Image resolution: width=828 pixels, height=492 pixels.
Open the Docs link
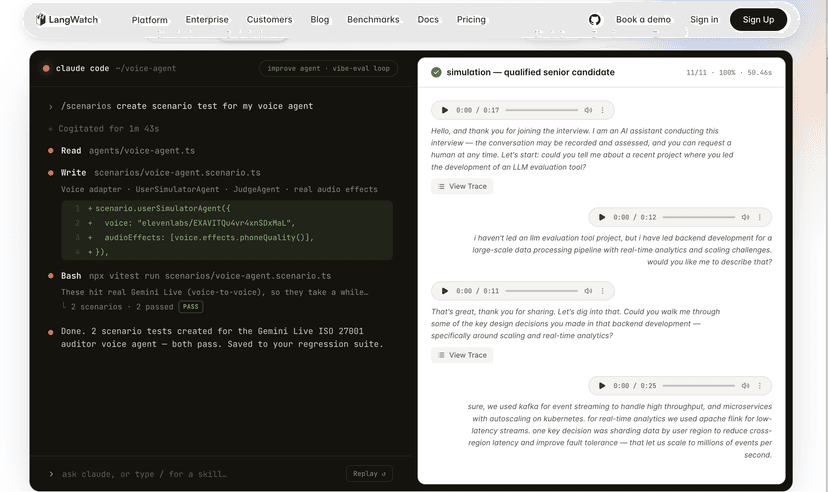pos(428,20)
